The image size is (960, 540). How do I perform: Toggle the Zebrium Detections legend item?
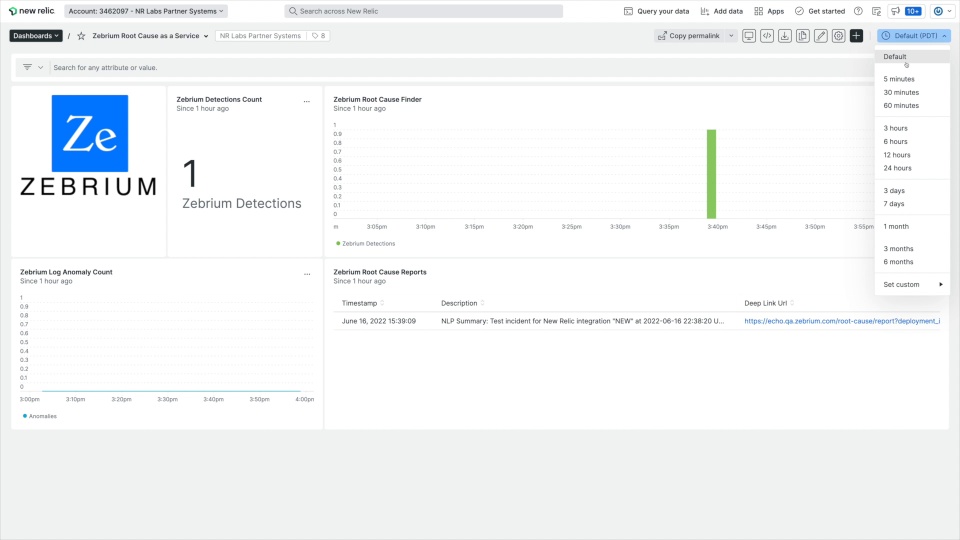pyautogui.click(x=366, y=244)
